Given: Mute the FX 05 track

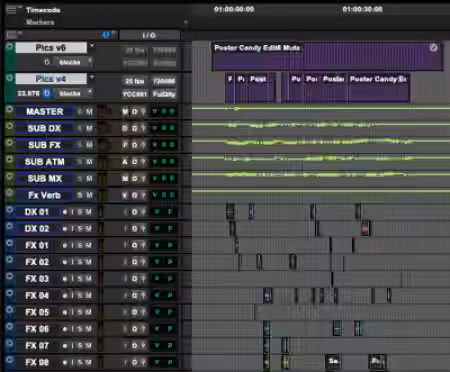Looking at the screenshot, I should (x=88, y=312).
